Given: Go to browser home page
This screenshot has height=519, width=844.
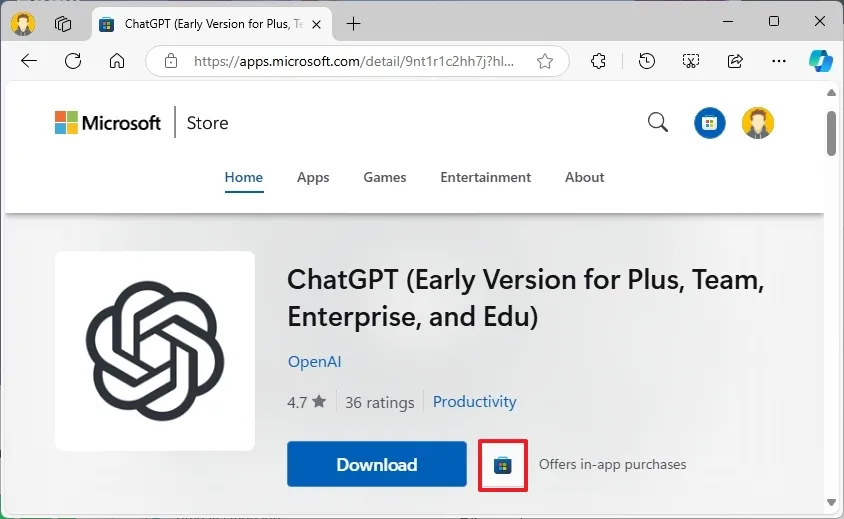Looking at the screenshot, I should (x=117, y=61).
